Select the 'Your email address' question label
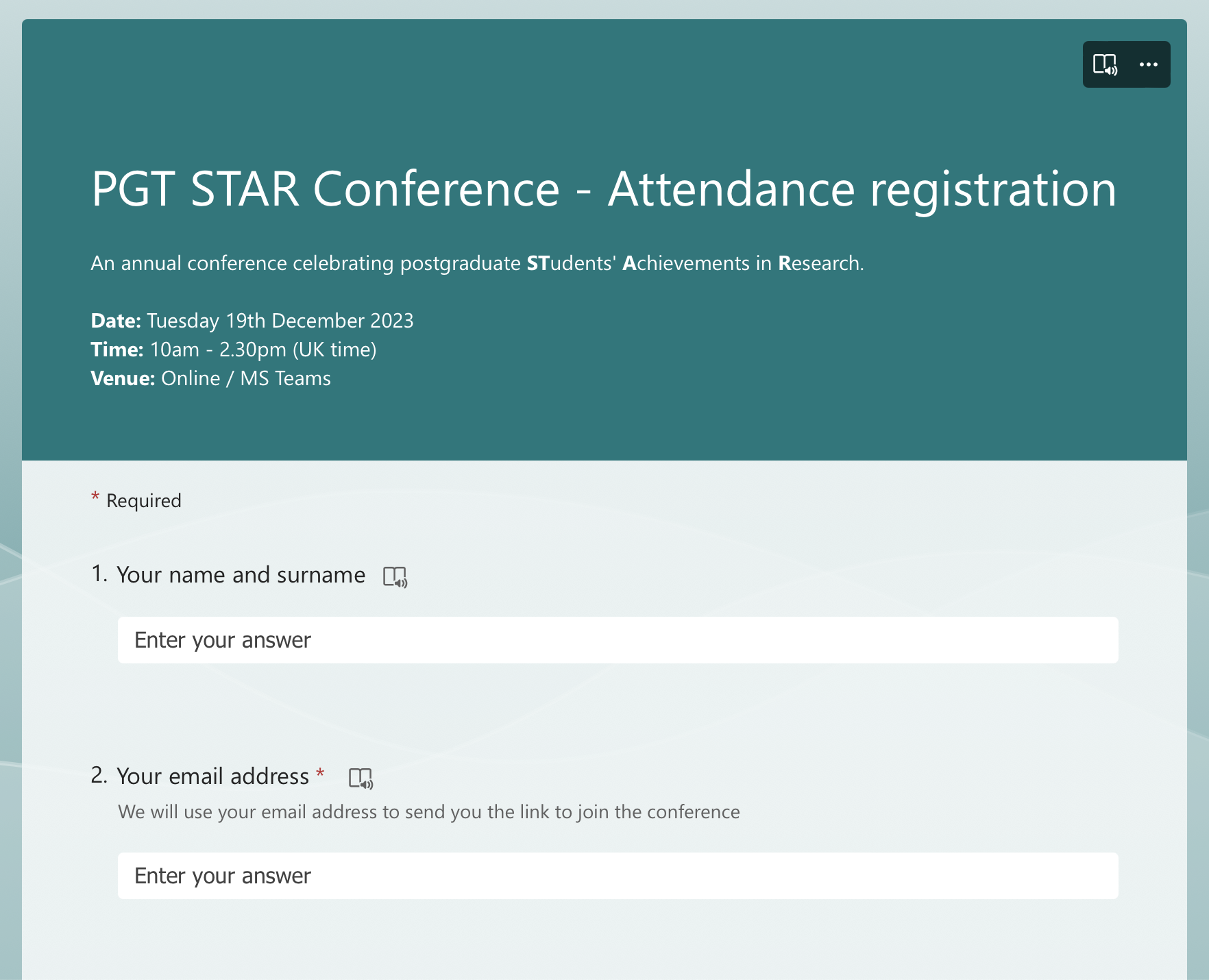1209x980 pixels. 212,776
